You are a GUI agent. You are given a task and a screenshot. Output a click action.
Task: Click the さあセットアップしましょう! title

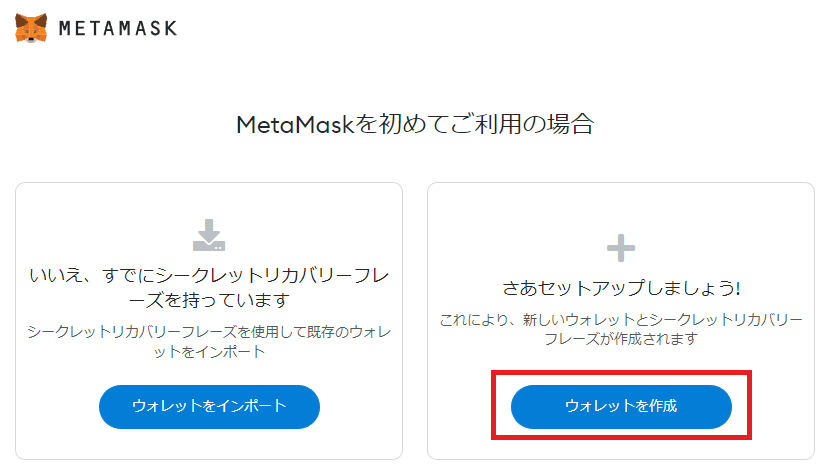coord(621,288)
